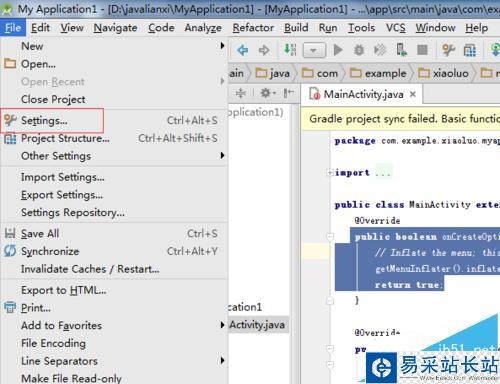The height and width of the screenshot is (384, 500).
Task: Open the project panel gear options
Action: coord(267,93)
